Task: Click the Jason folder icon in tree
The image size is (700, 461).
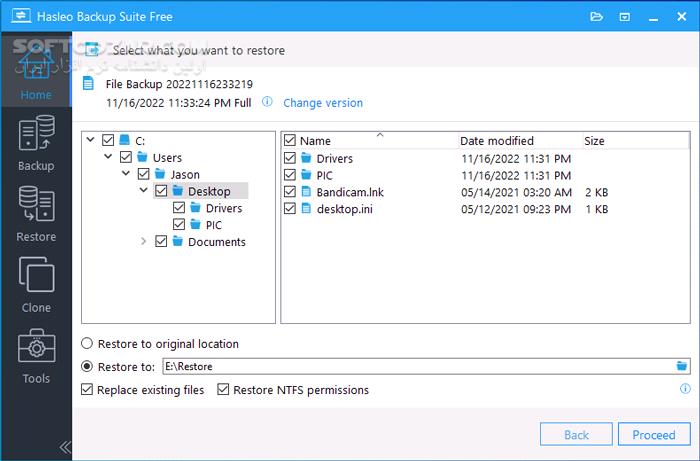Action: pyautogui.click(x=160, y=174)
